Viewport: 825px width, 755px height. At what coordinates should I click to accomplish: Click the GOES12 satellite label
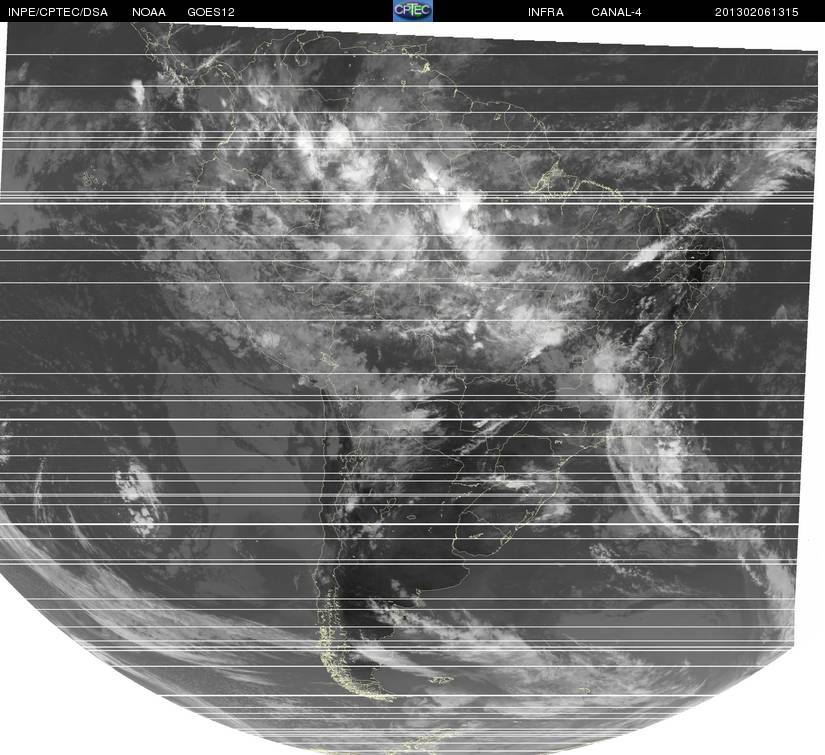(x=211, y=12)
